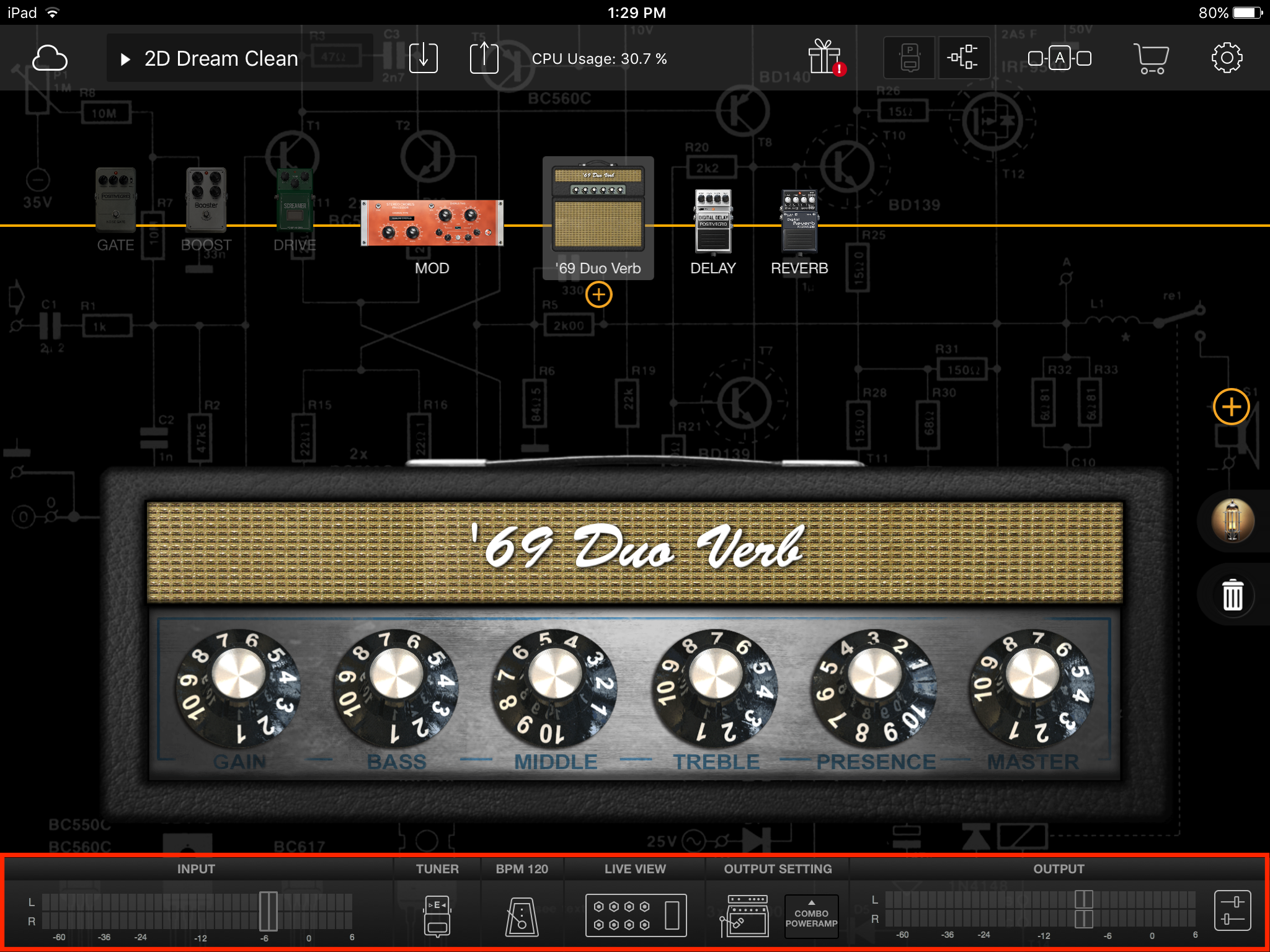Delete amp with trash icon

click(1232, 596)
